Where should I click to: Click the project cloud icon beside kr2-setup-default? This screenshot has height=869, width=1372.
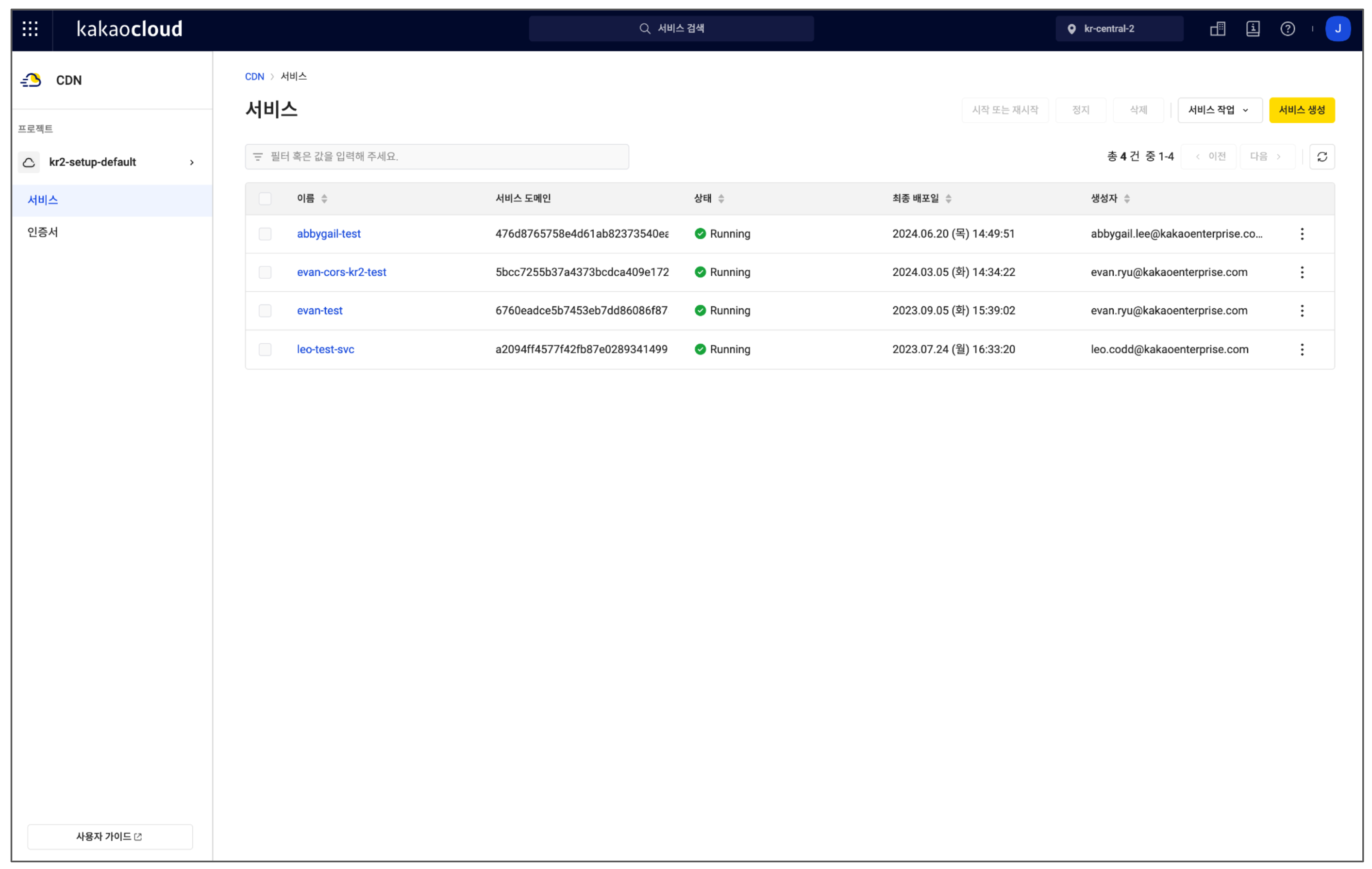click(29, 163)
